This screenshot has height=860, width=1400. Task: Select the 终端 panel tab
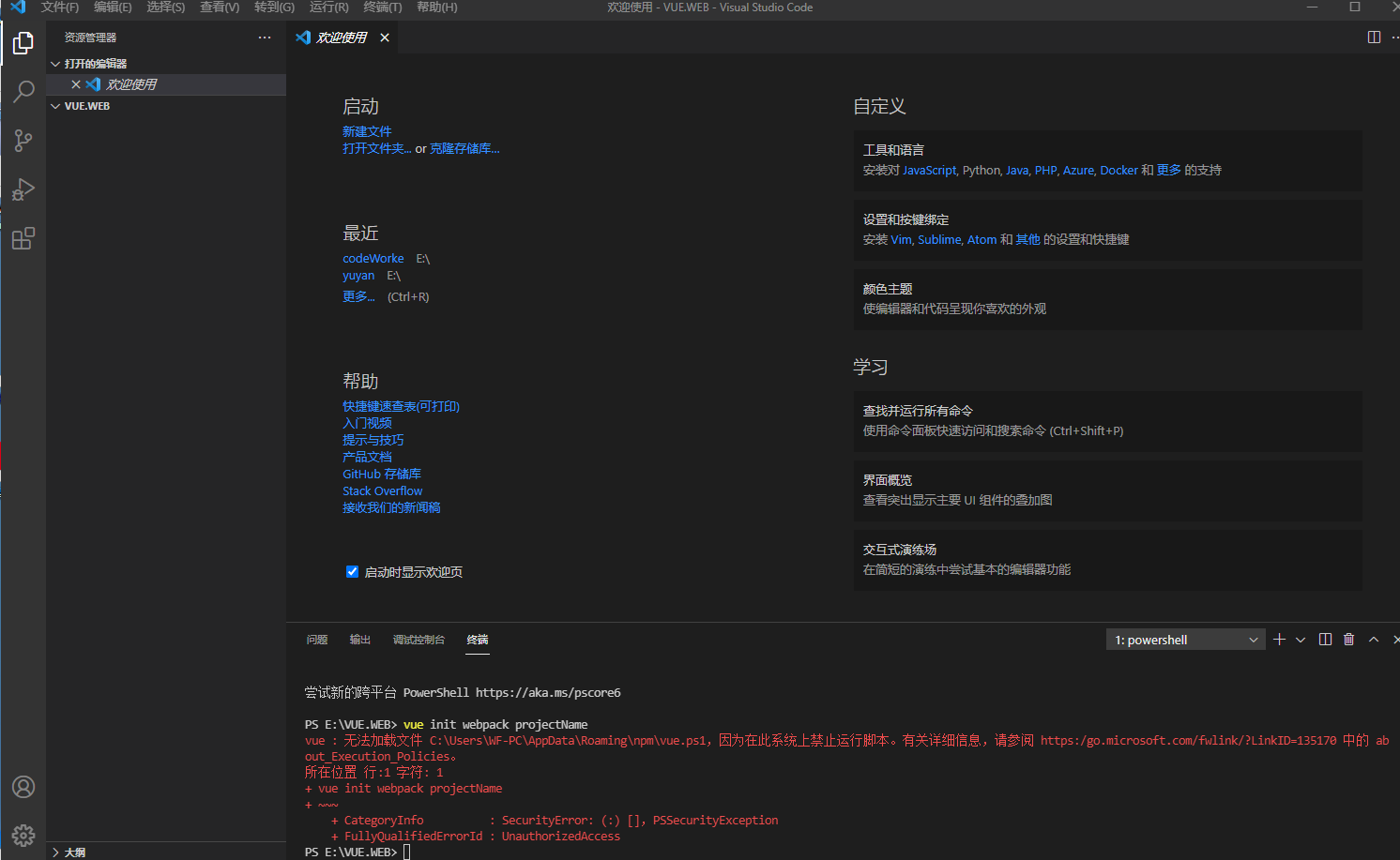(x=478, y=640)
